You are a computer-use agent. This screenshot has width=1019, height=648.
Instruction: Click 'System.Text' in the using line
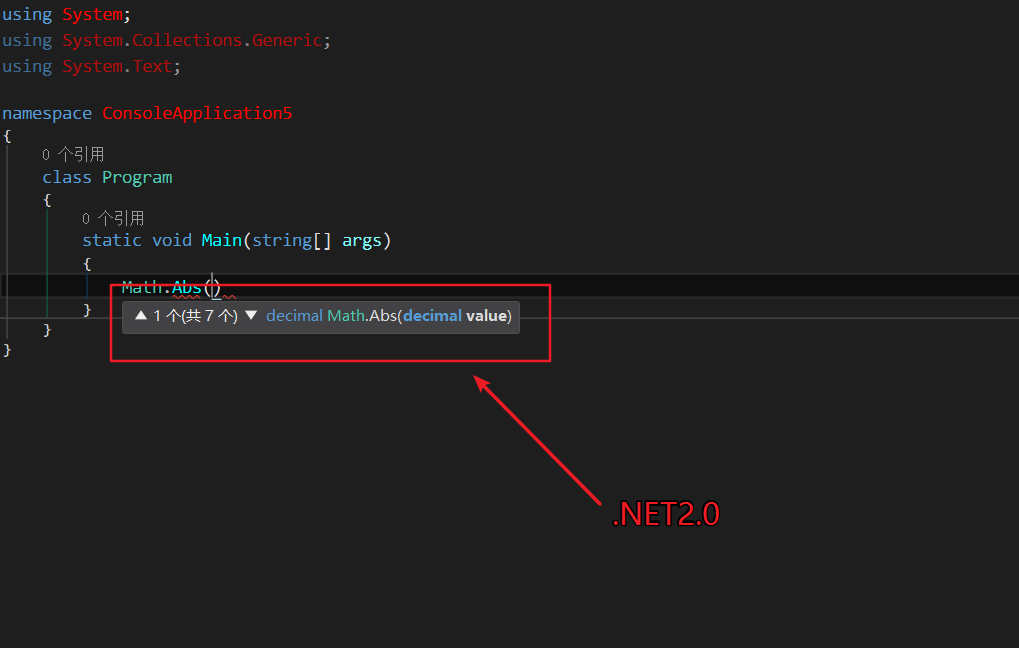[117, 66]
